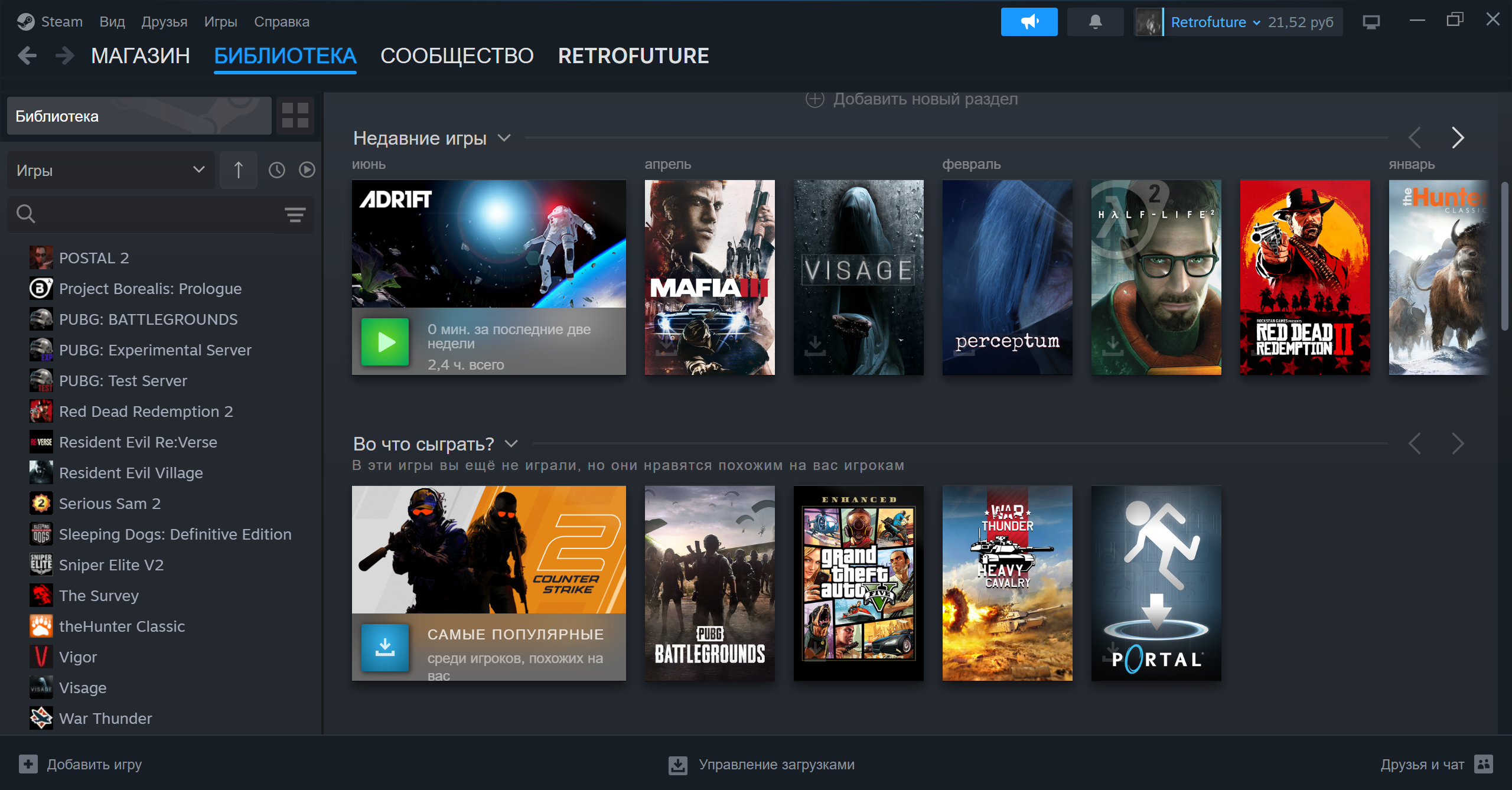Open the Справка menu
This screenshot has width=1512, height=790.
tap(282, 22)
